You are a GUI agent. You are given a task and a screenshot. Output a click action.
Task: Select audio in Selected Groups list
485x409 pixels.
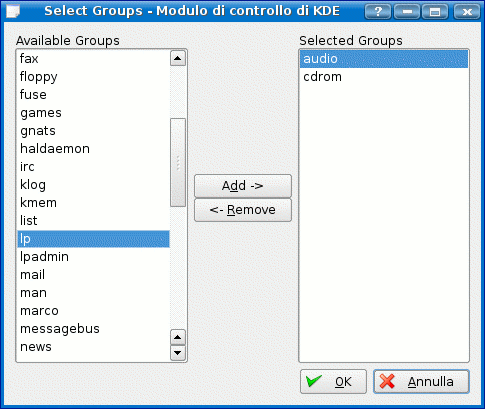pos(384,59)
